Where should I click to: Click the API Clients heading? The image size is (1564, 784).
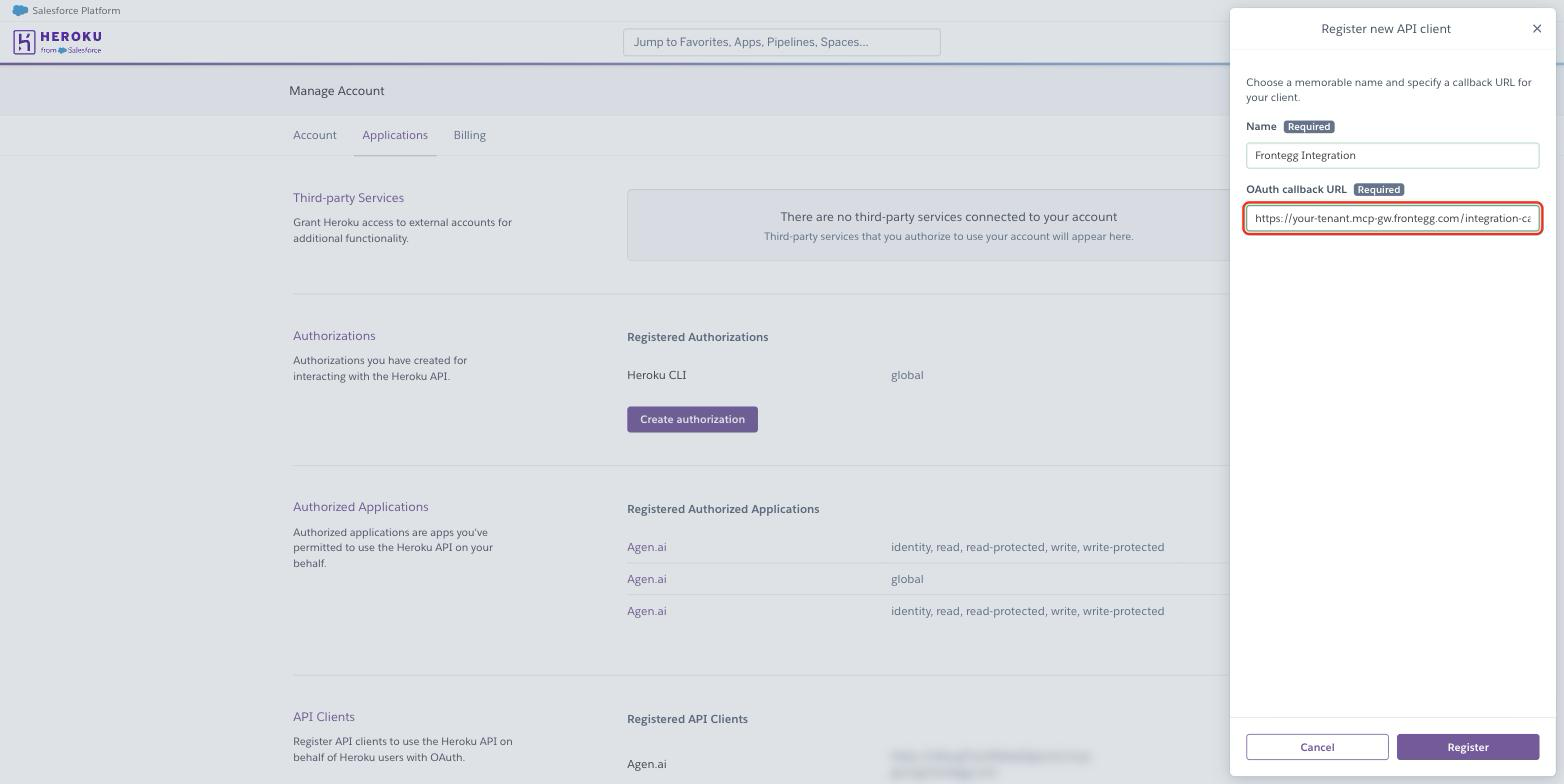click(324, 717)
